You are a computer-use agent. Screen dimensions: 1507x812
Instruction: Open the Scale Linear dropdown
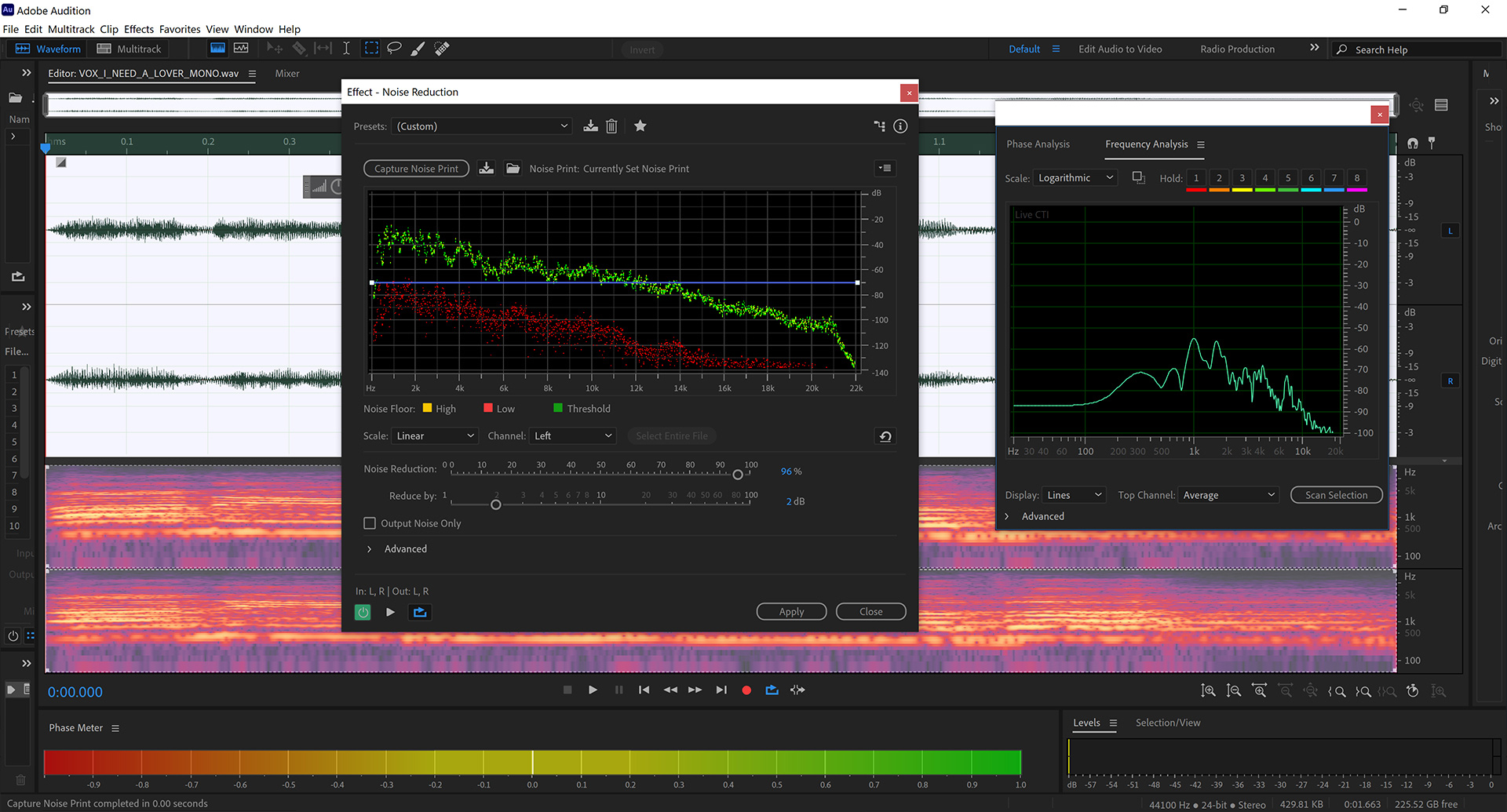click(434, 436)
